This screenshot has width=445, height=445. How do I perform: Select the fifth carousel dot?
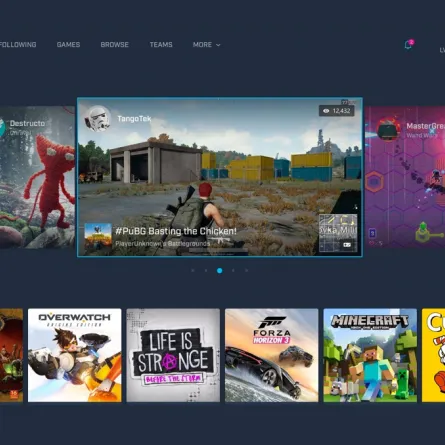pyautogui.click(x=246, y=271)
